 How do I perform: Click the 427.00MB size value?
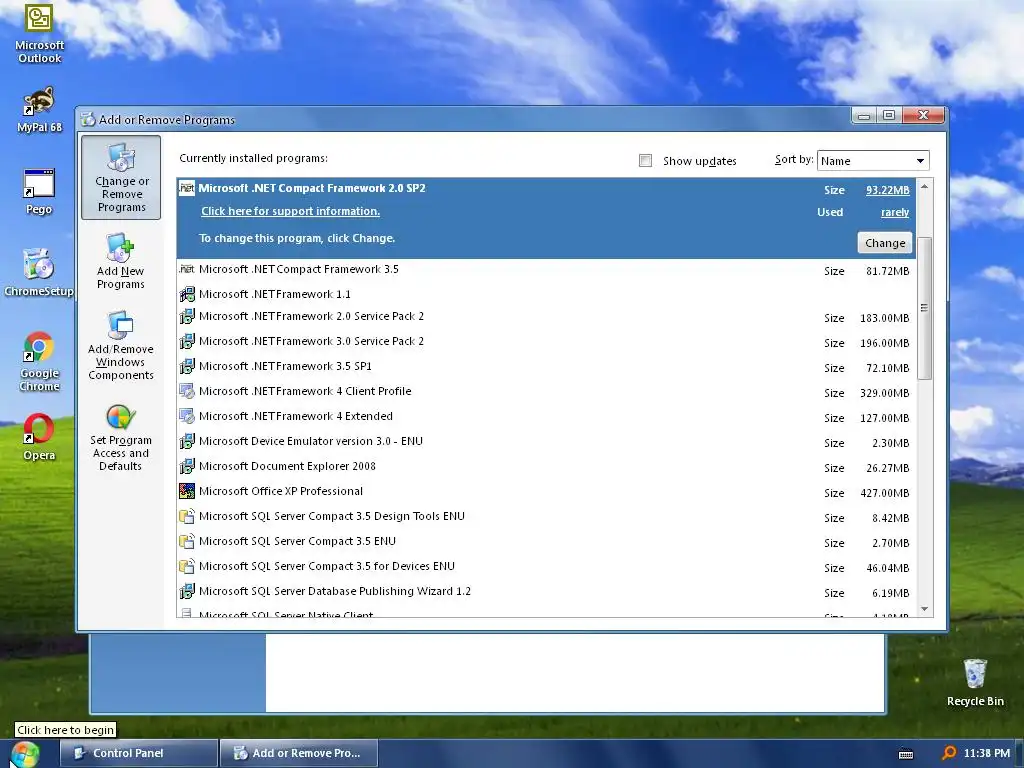click(x=884, y=493)
